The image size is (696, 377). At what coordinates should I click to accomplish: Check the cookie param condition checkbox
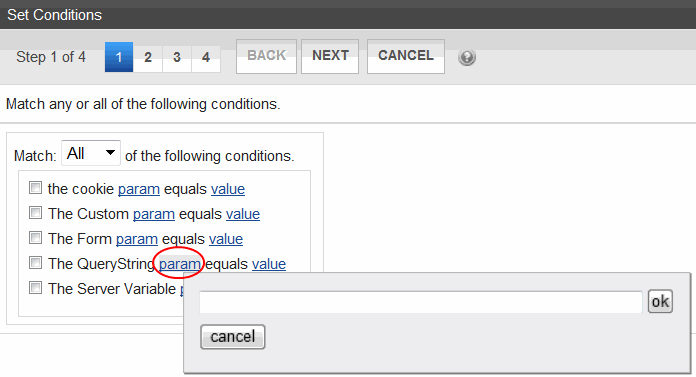click(x=36, y=187)
